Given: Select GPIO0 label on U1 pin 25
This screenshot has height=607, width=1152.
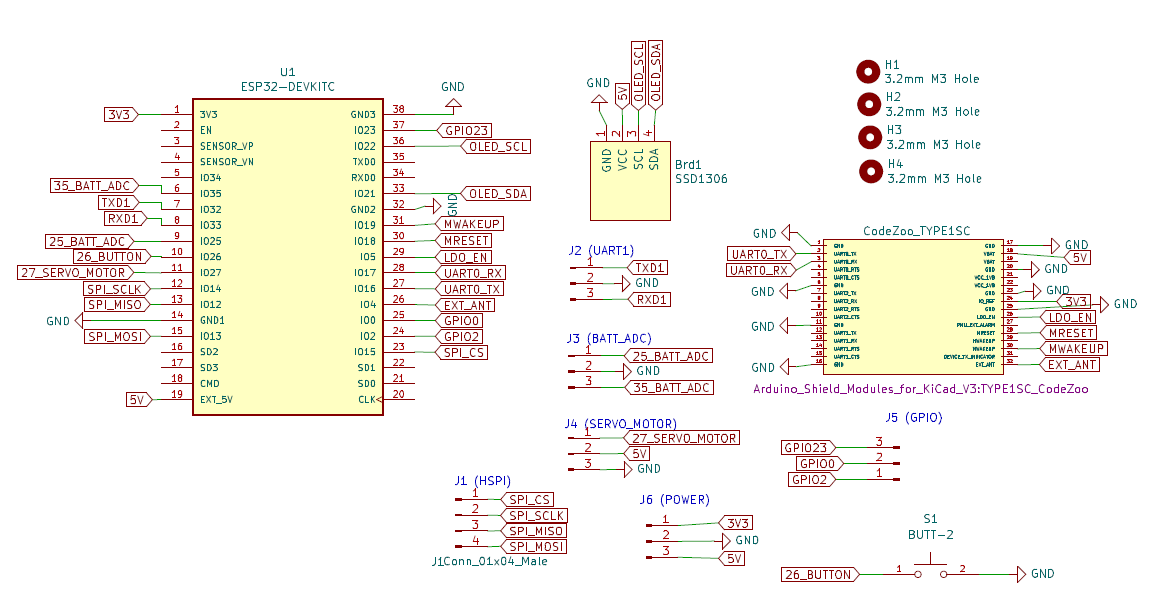Looking at the screenshot, I should point(460,321).
